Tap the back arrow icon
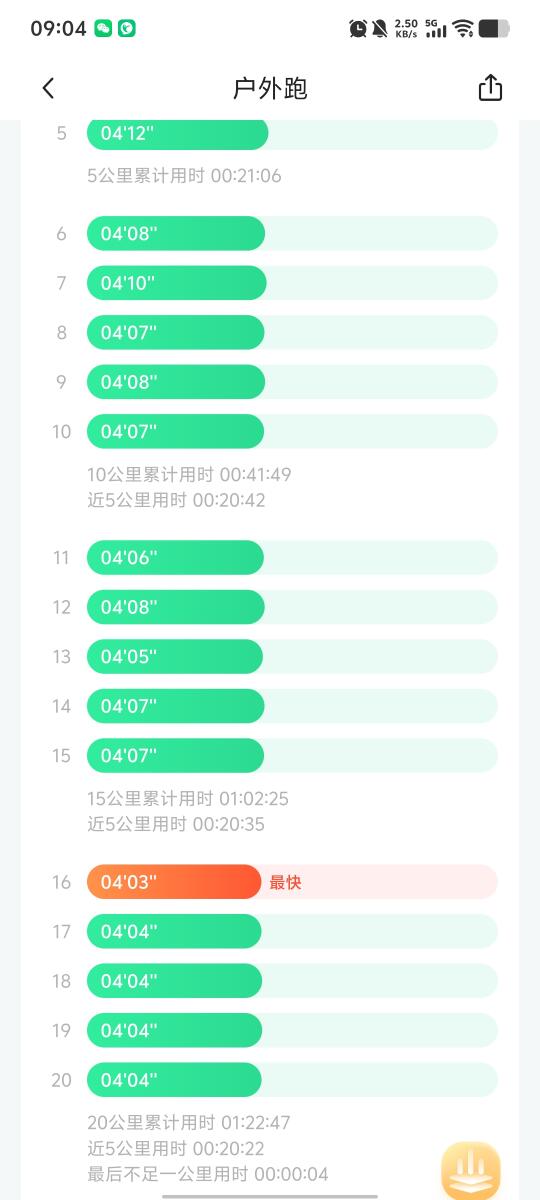Image resolution: width=540 pixels, height=1200 pixels. coord(48,88)
